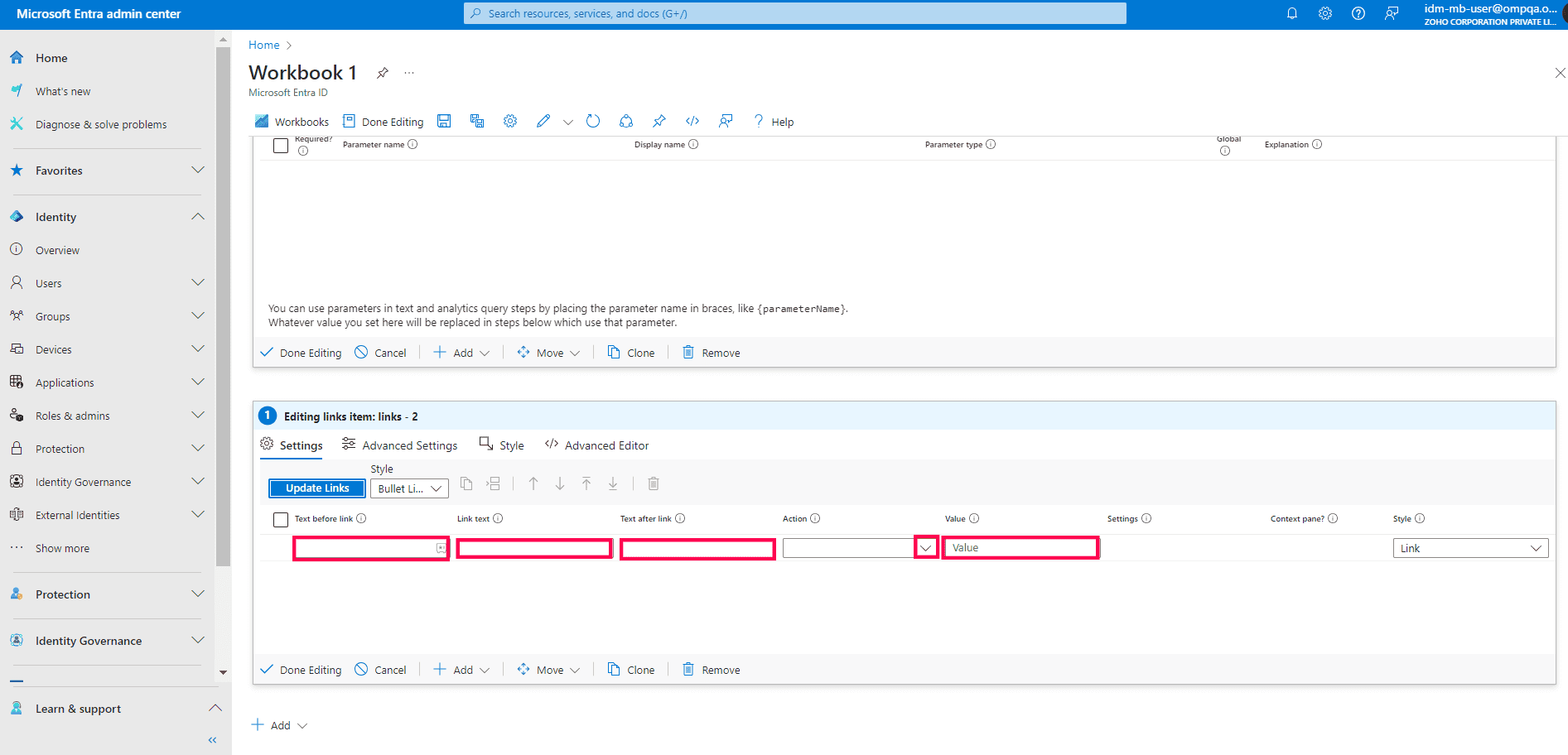This screenshot has width=1568, height=755.
Task: Check the Required? parameter checkbox
Action: pos(280,145)
